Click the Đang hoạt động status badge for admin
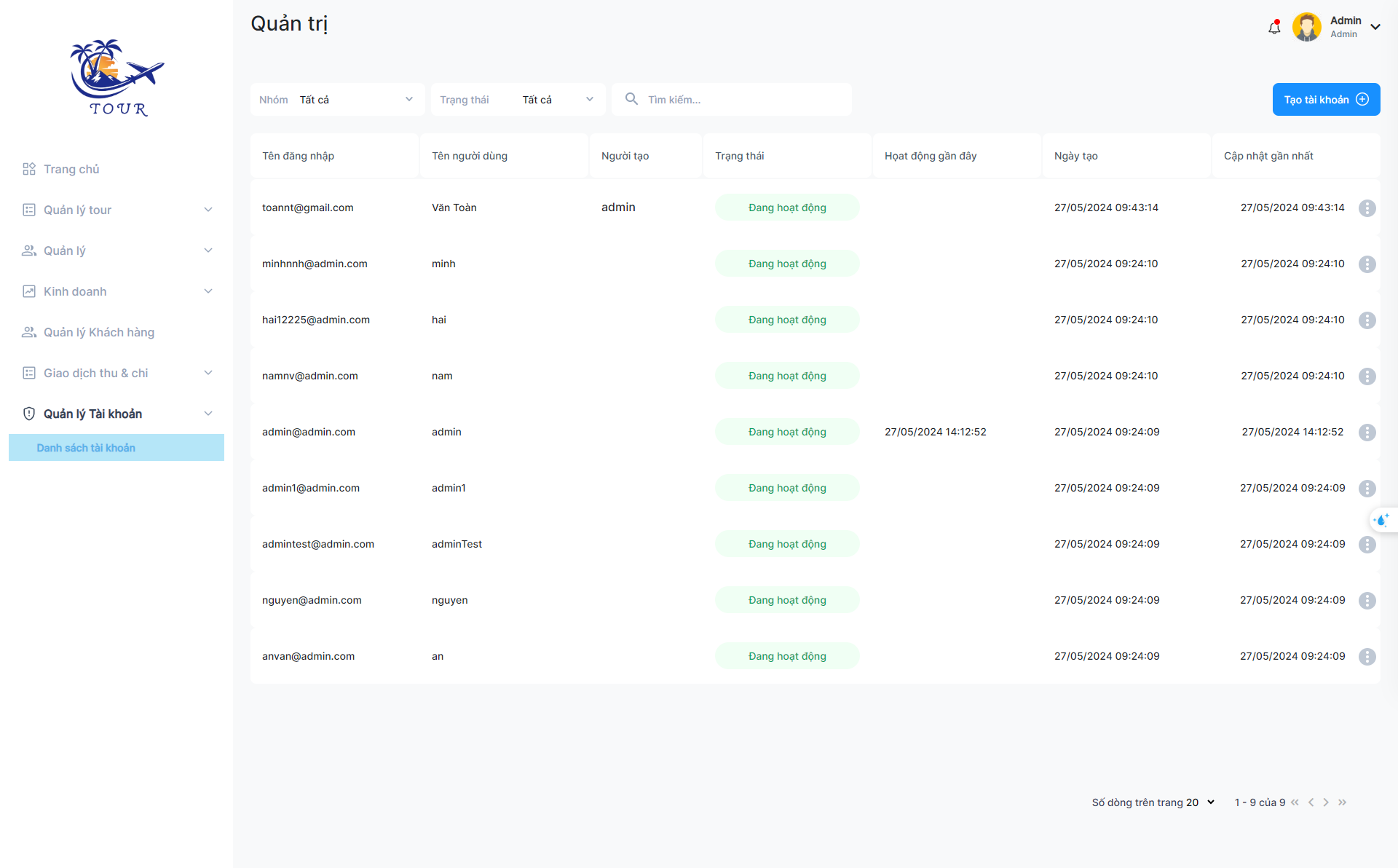Image resolution: width=1398 pixels, height=868 pixels. pyautogui.click(x=788, y=432)
